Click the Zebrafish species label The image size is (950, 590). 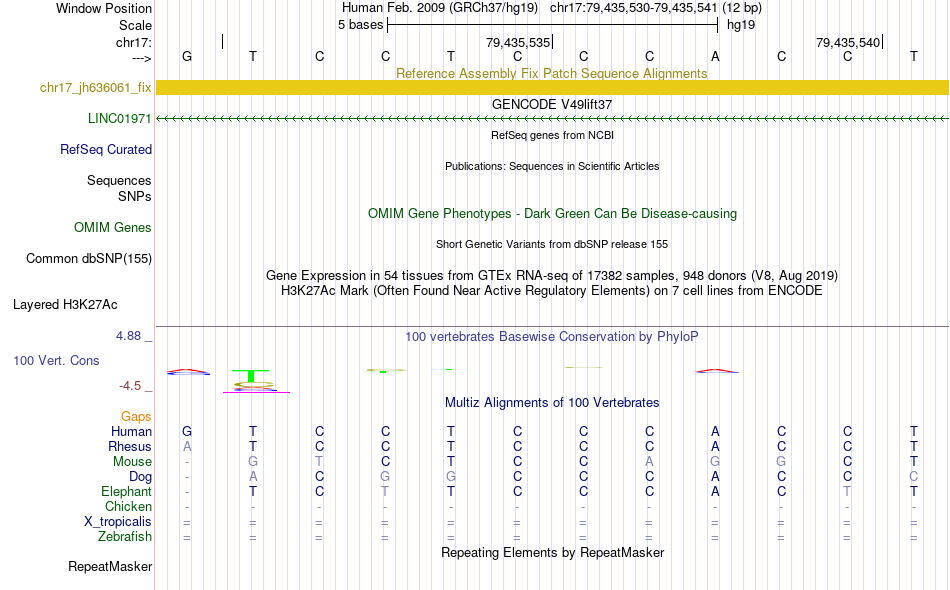(125, 537)
